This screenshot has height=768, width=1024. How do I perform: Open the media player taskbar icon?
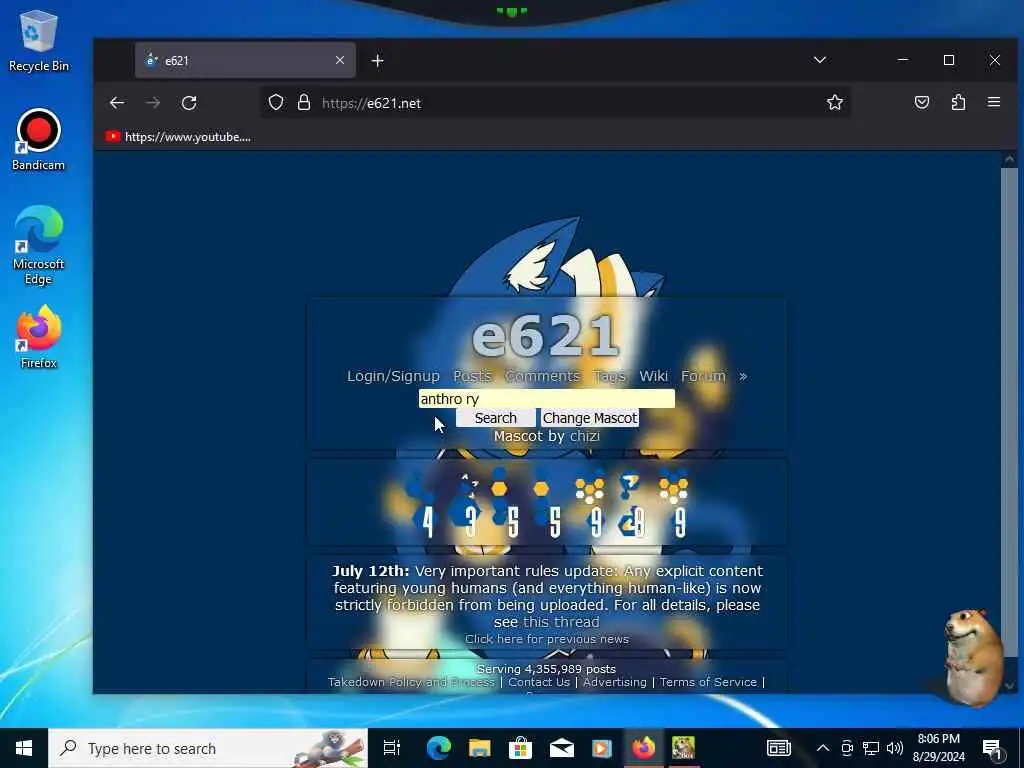point(602,748)
